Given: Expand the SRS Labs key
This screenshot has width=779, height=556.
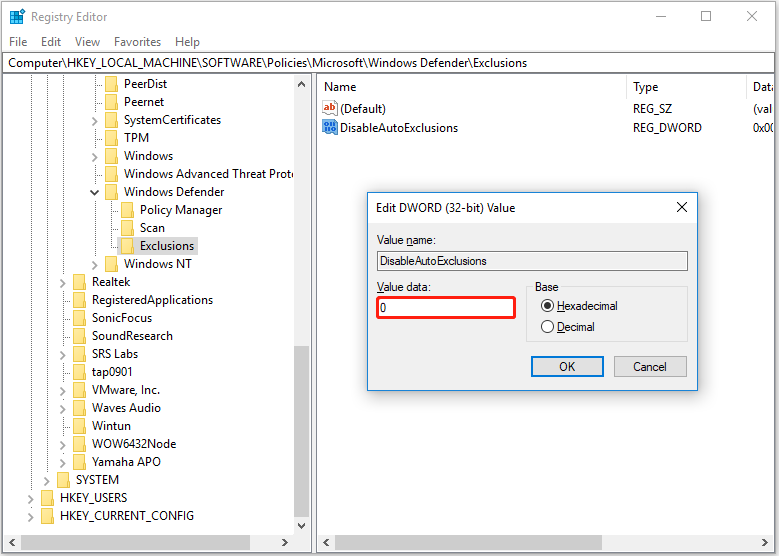Looking at the screenshot, I should tap(63, 354).
